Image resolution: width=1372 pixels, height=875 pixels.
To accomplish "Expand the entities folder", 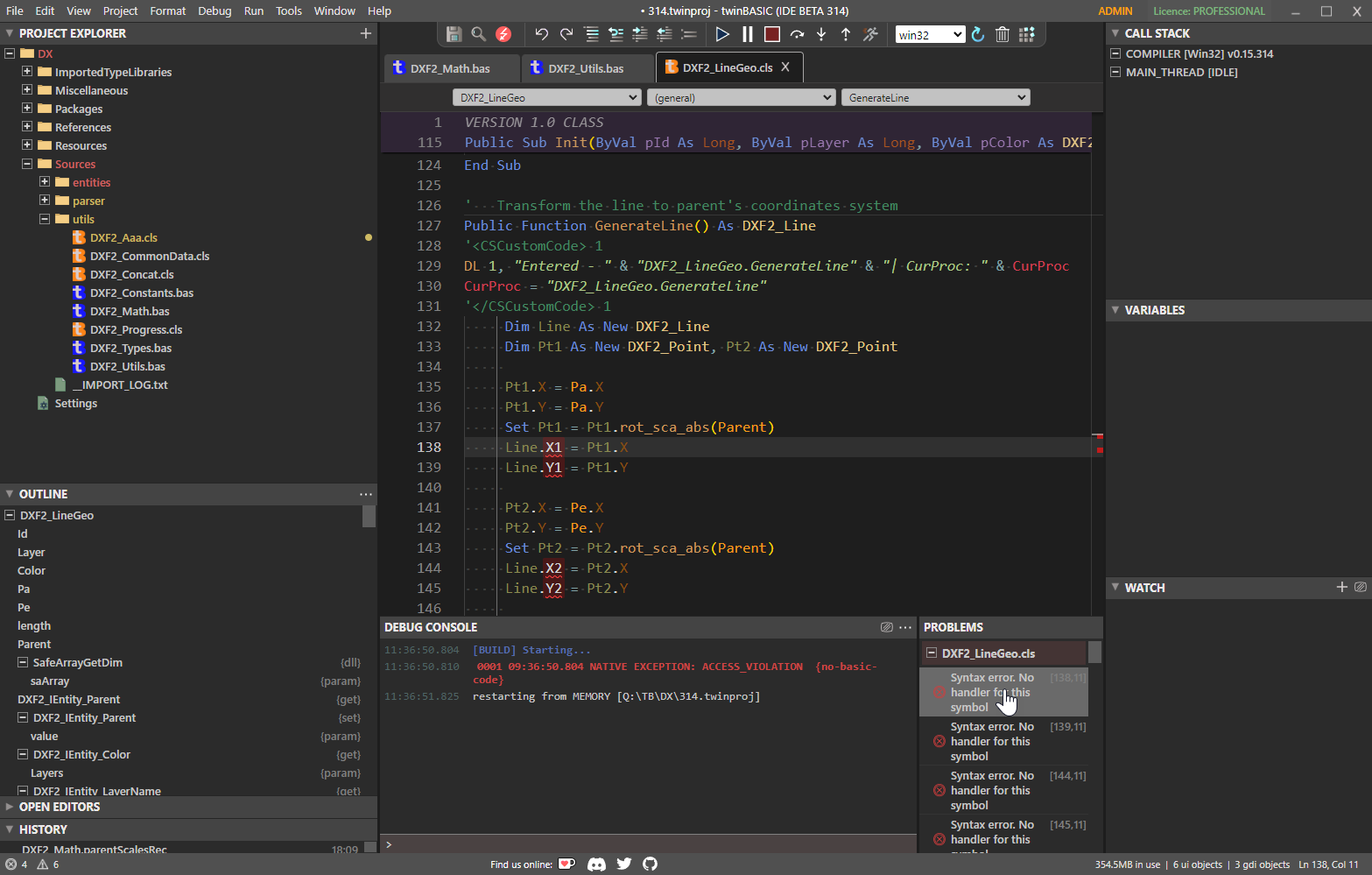I will pos(43,182).
